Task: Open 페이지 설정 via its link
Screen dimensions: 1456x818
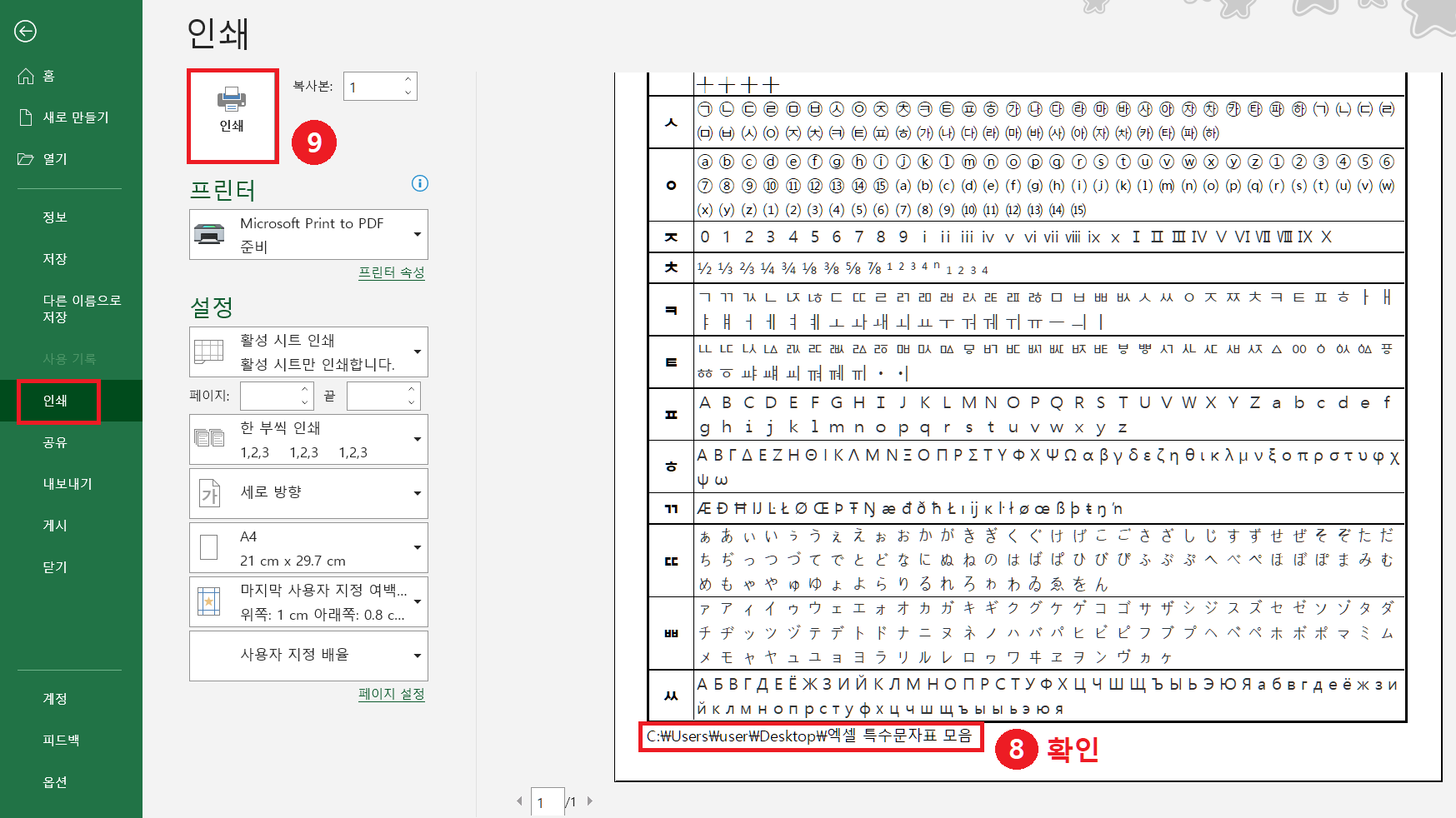Action: point(391,694)
